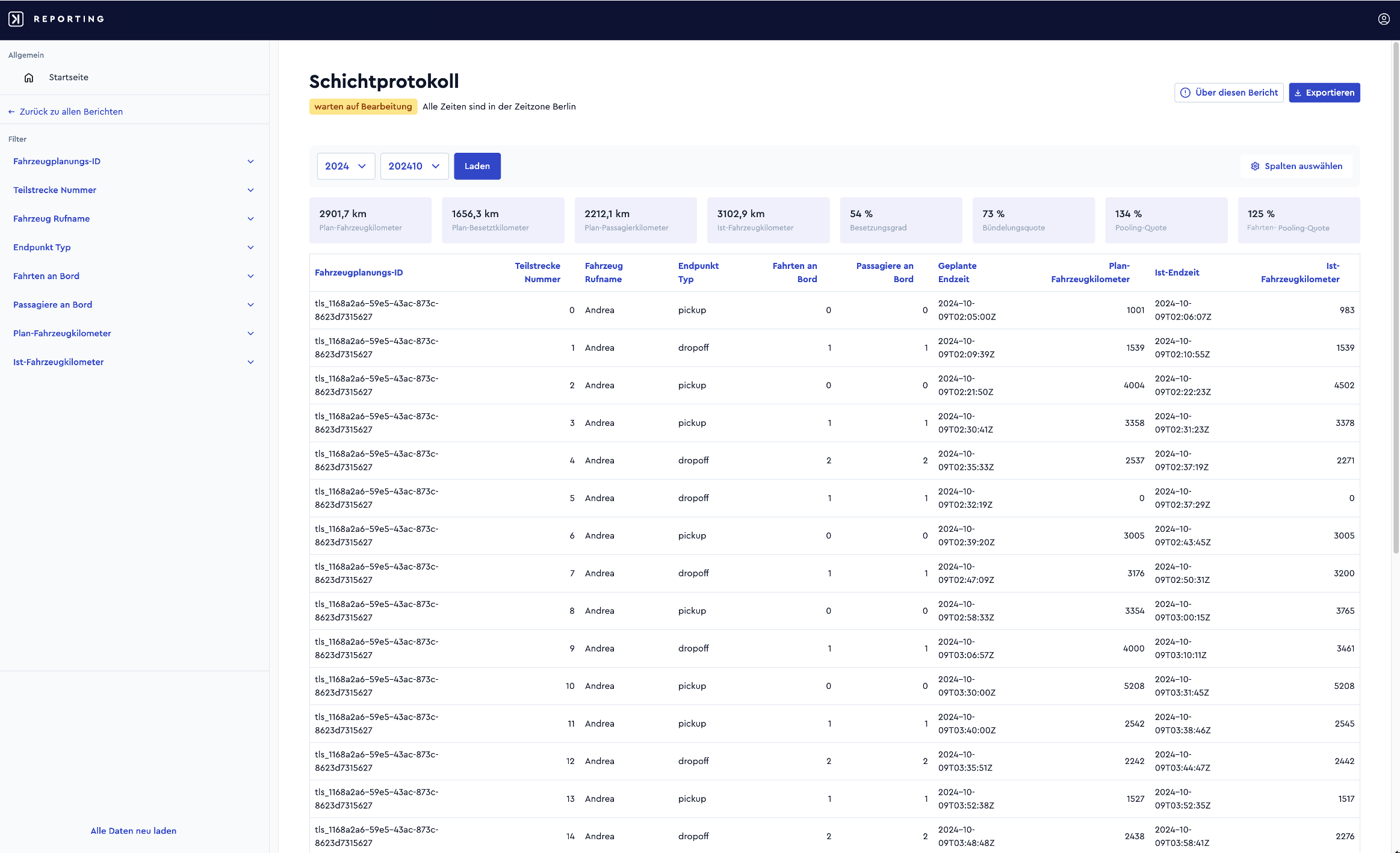Click the gear icon for Spalten auswählen
Screen dimensions: 1400x853
click(1255, 167)
